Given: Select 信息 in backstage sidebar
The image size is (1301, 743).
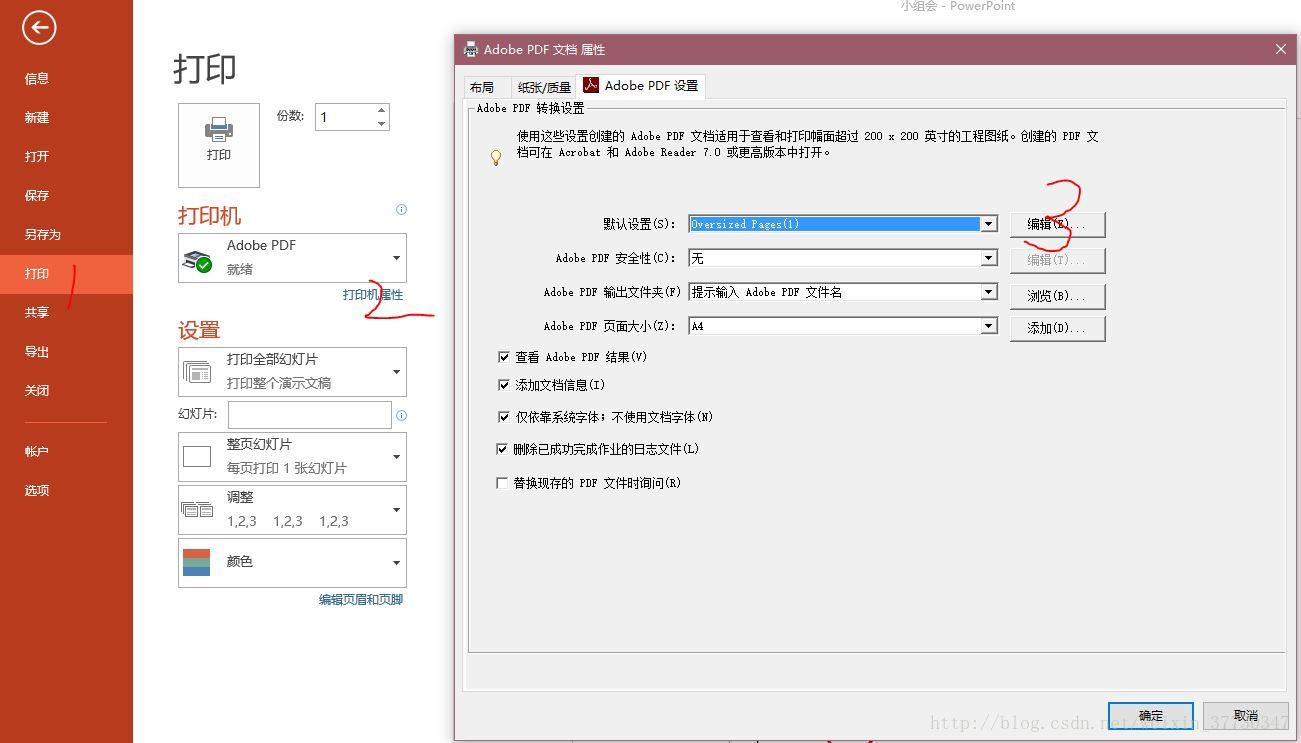Looking at the screenshot, I should pyautogui.click(x=66, y=78).
